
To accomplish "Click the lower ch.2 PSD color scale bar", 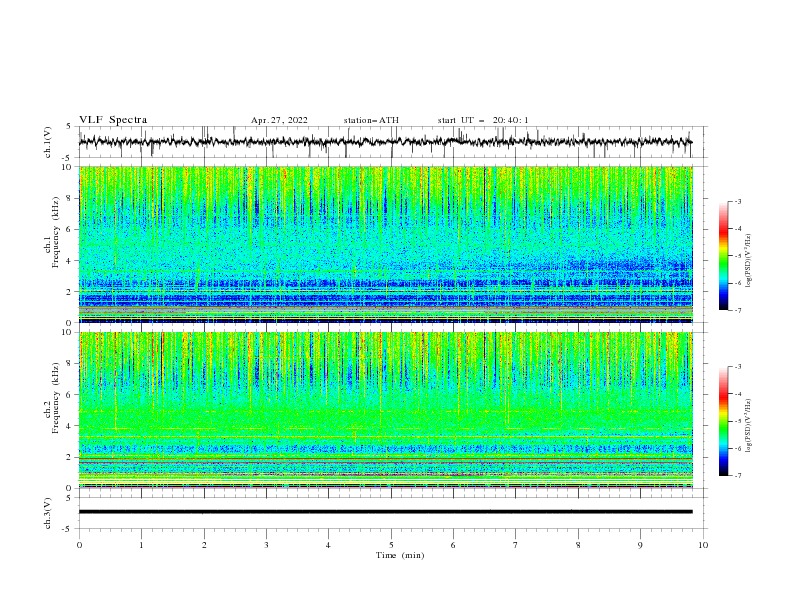I will 724,421.
